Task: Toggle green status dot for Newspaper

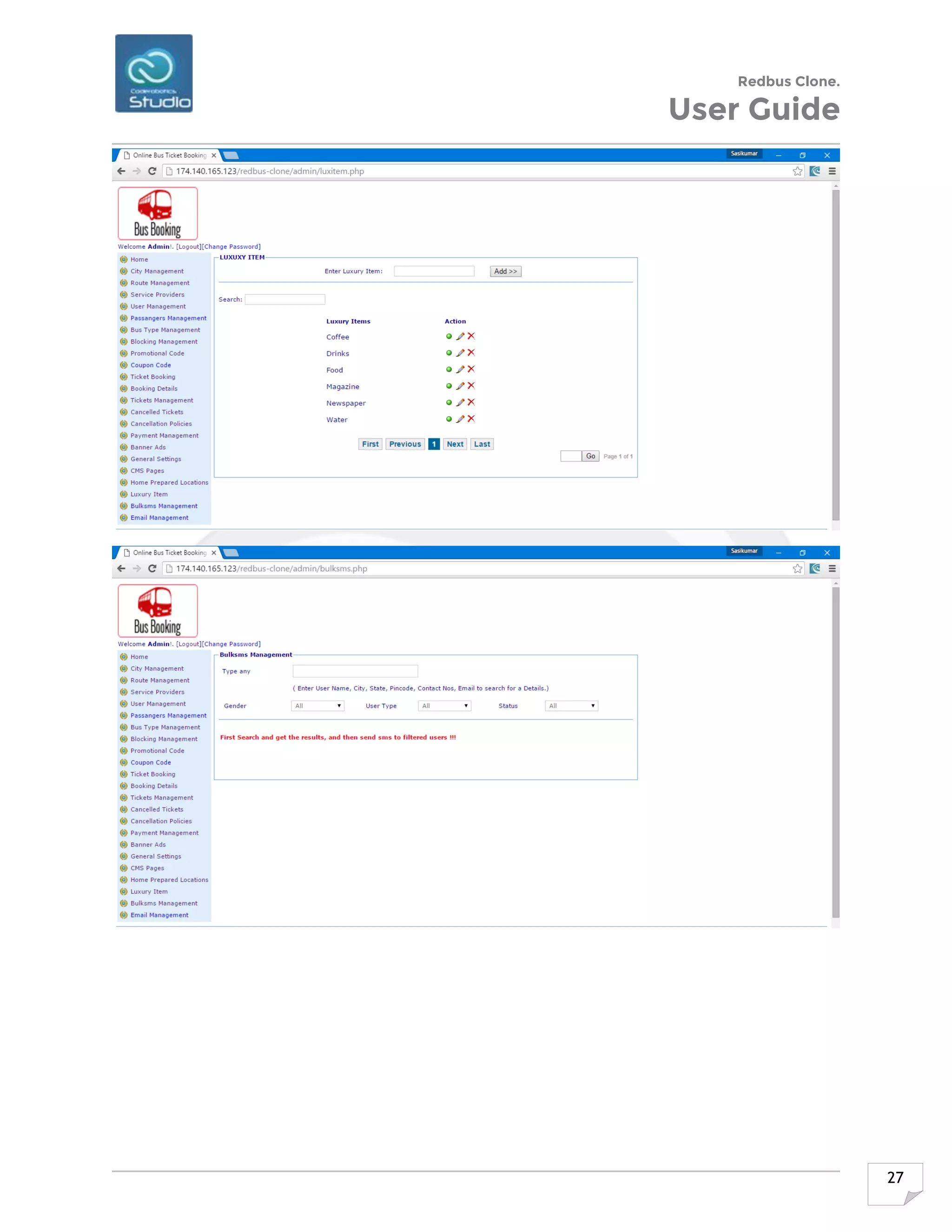Action: pyautogui.click(x=449, y=402)
